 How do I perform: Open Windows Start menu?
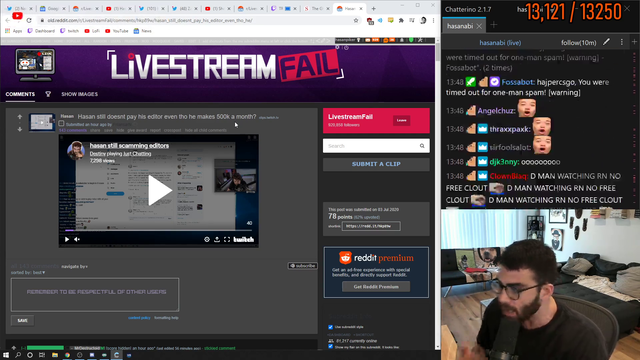(6, 355)
